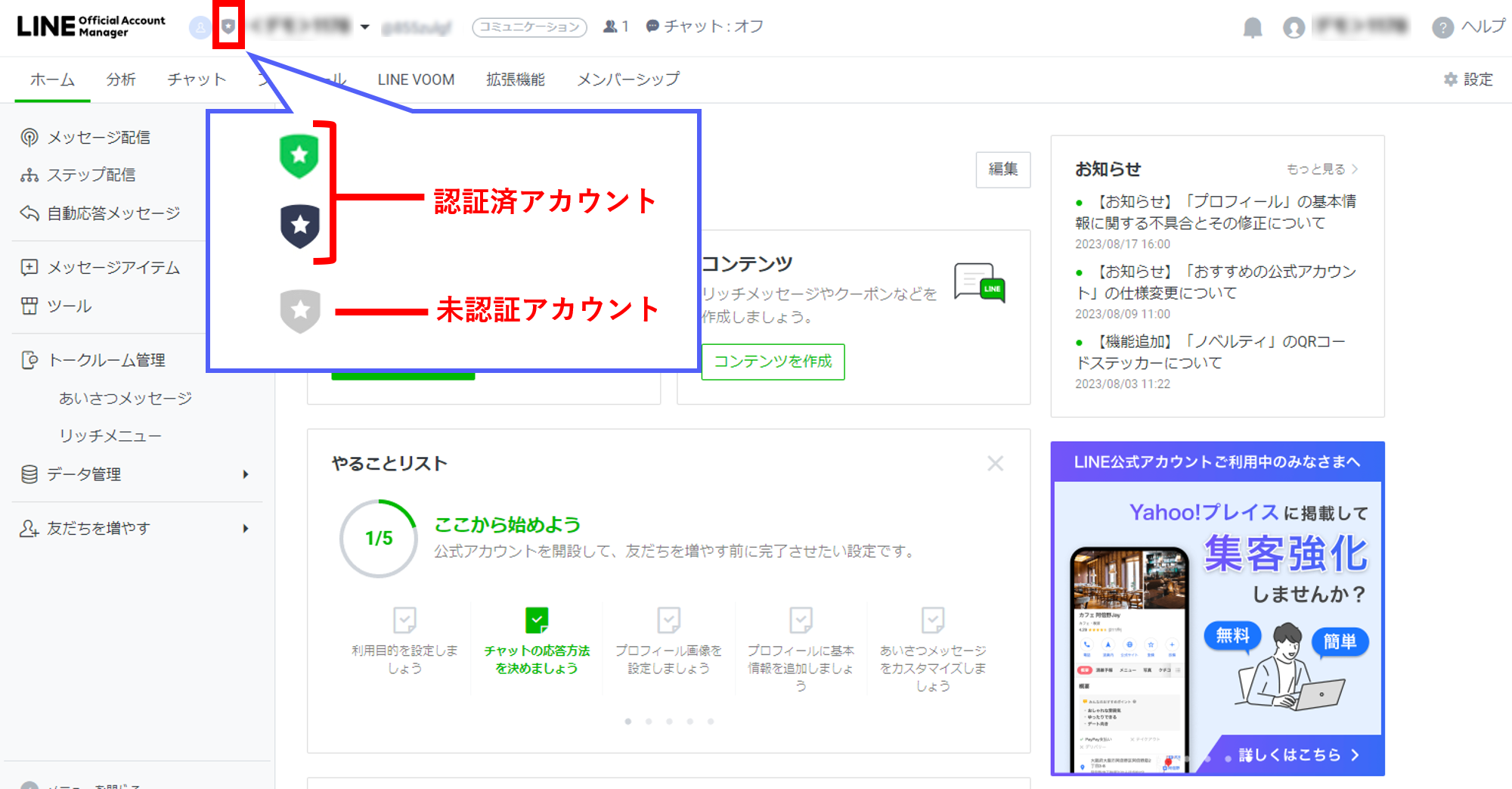The image size is (1512, 789).
Task: Open the notifications bell
Action: tap(1253, 28)
